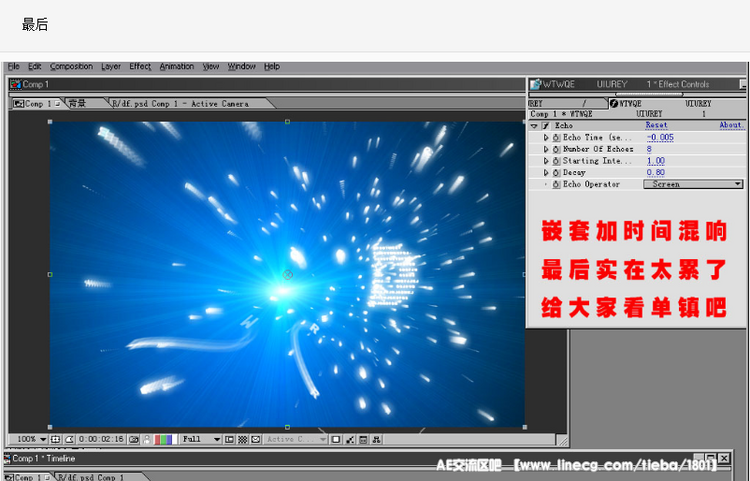Collapse the Echo effect group

[534, 126]
